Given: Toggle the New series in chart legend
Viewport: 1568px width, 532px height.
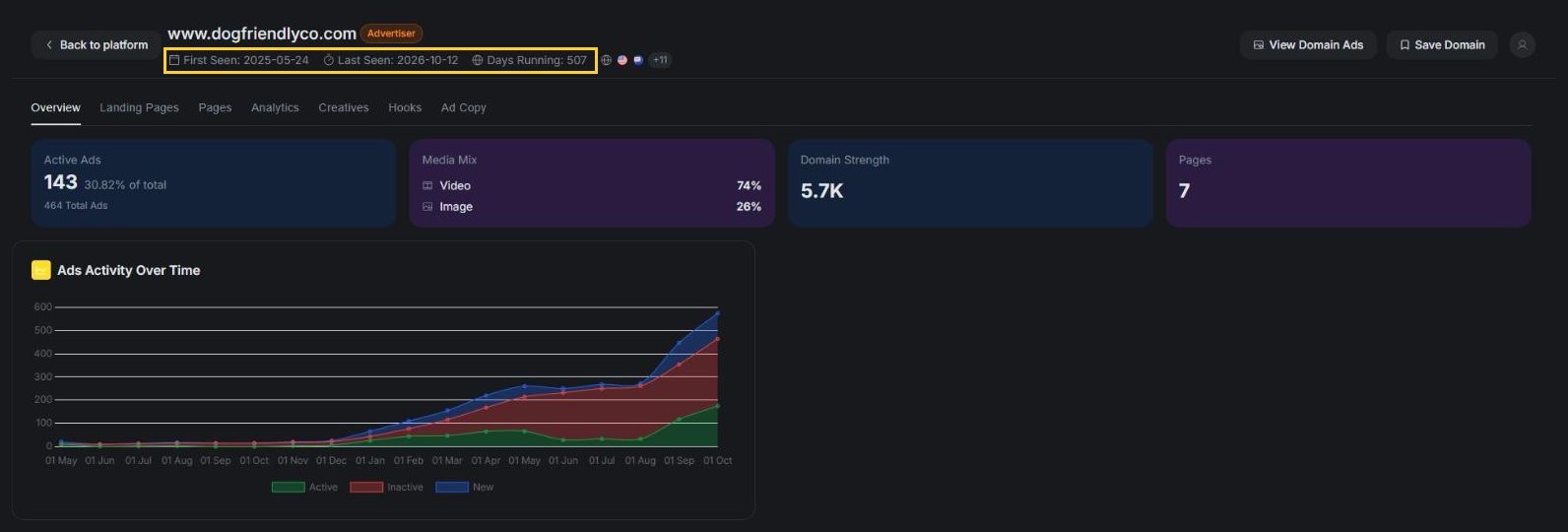Looking at the screenshot, I should pos(465,488).
